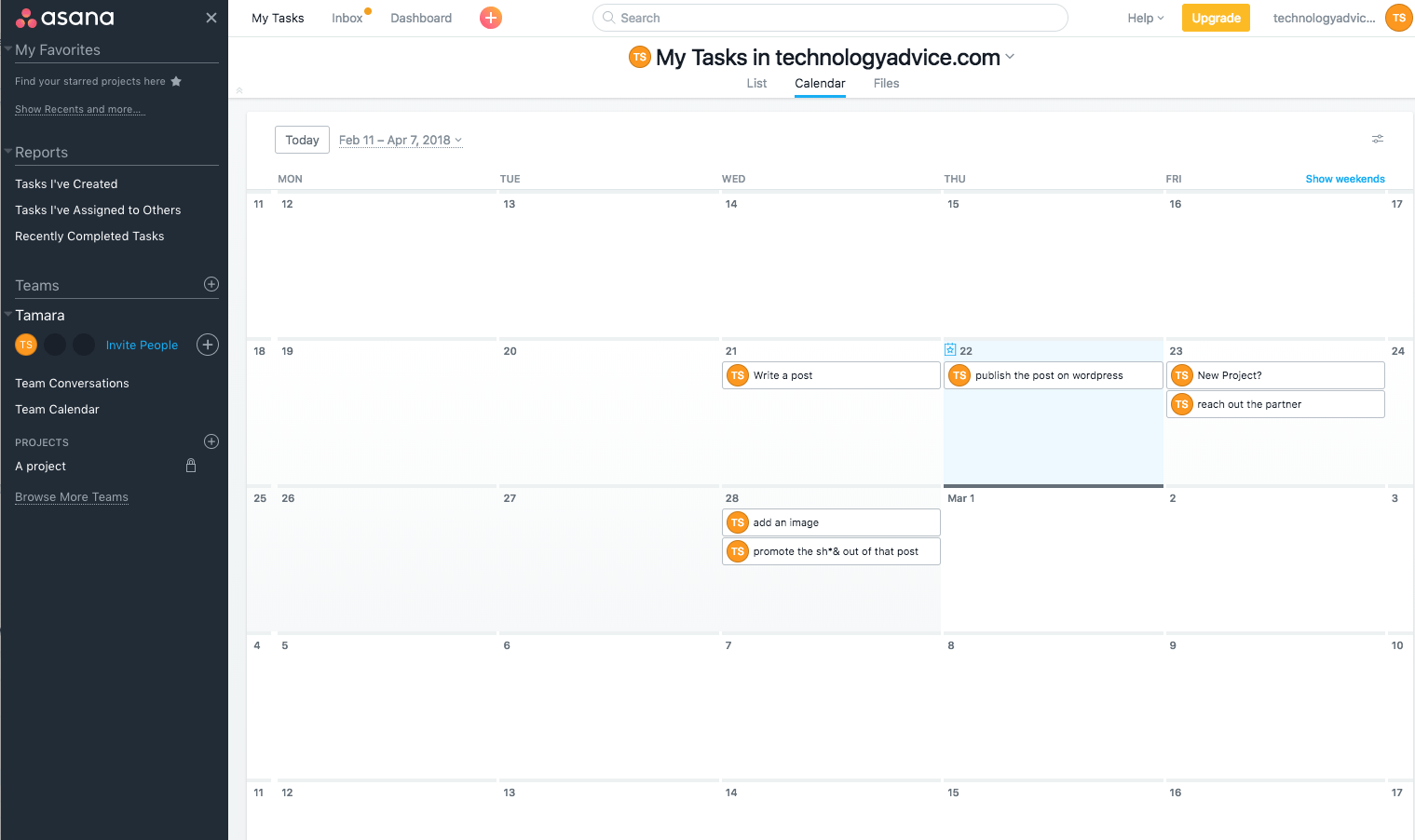Collapse the Tamara team section
This screenshot has height=840, width=1415.
click(x=7, y=314)
